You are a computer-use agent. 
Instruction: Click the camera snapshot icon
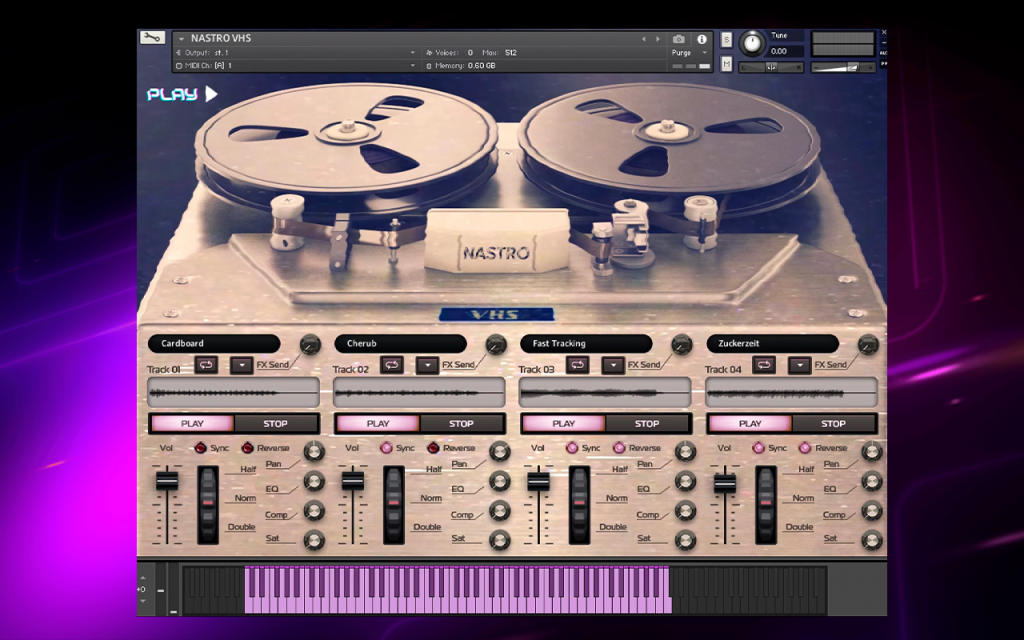coord(679,39)
